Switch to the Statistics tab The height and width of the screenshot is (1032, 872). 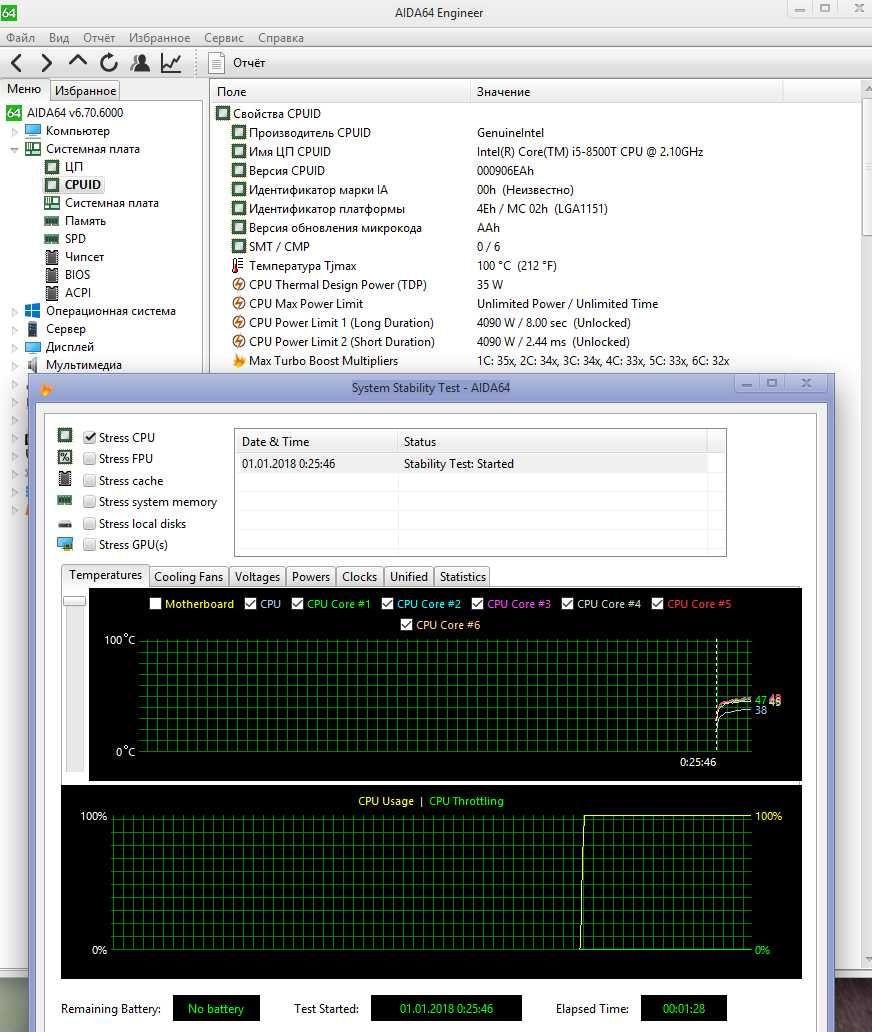(x=463, y=577)
